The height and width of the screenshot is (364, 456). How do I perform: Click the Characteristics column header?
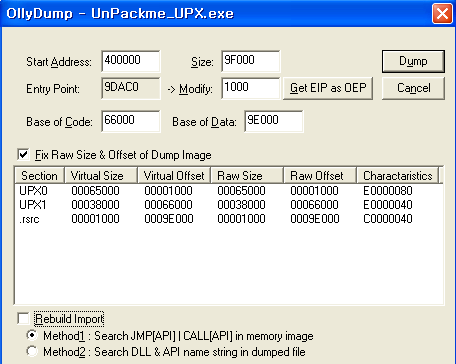click(398, 176)
